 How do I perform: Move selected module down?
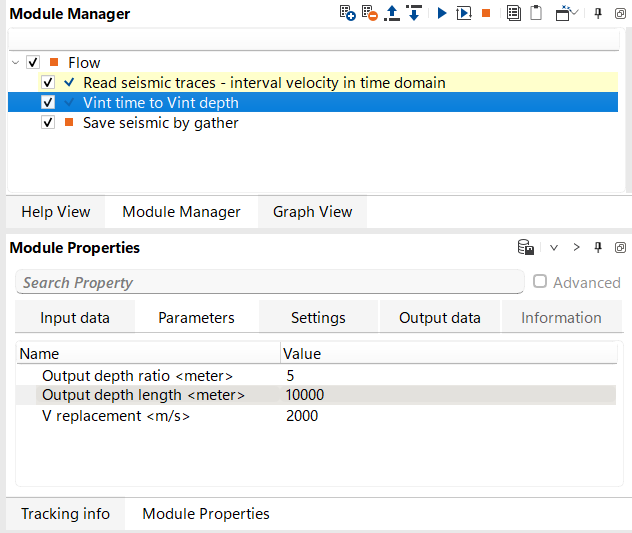tap(413, 14)
